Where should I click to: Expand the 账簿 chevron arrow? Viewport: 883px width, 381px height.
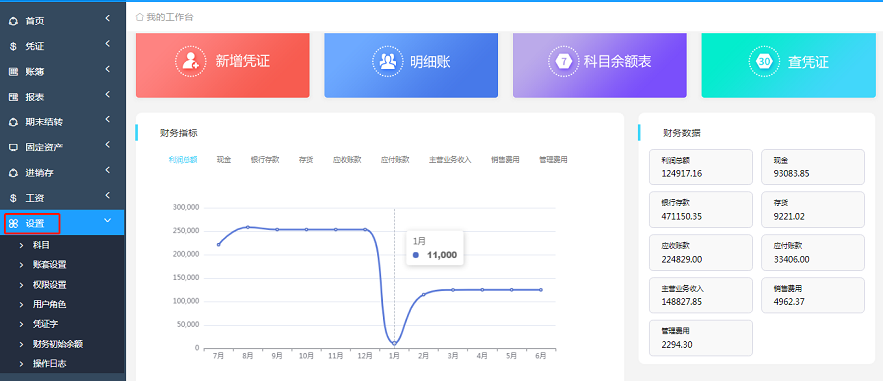(107, 69)
